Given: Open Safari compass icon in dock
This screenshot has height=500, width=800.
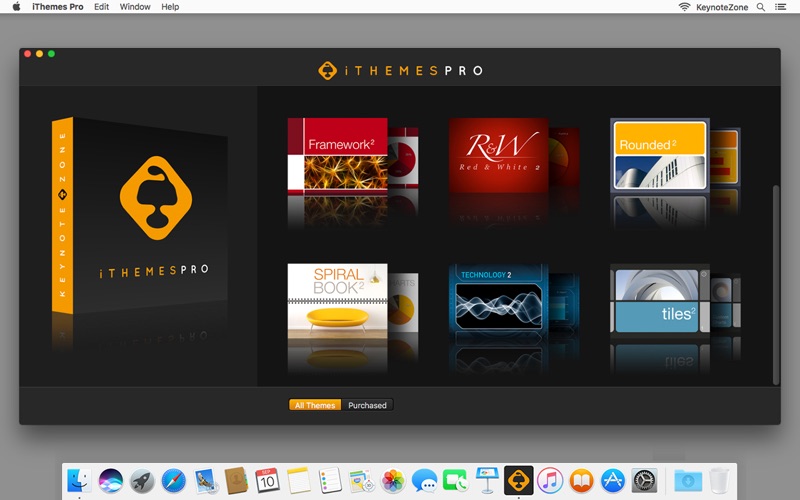Looking at the screenshot, I should (173, 480).
